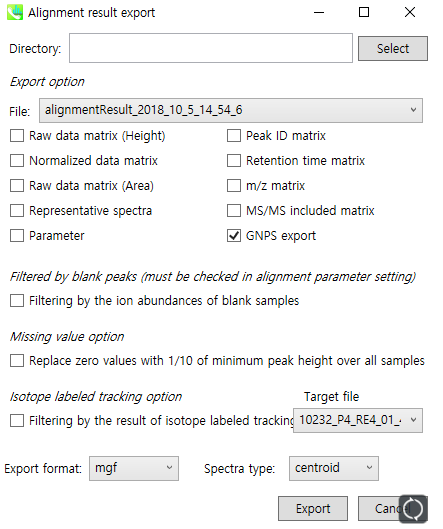Minimize the Alignment result export window
Screen dimensions: 443x529
tap(319, 12)
